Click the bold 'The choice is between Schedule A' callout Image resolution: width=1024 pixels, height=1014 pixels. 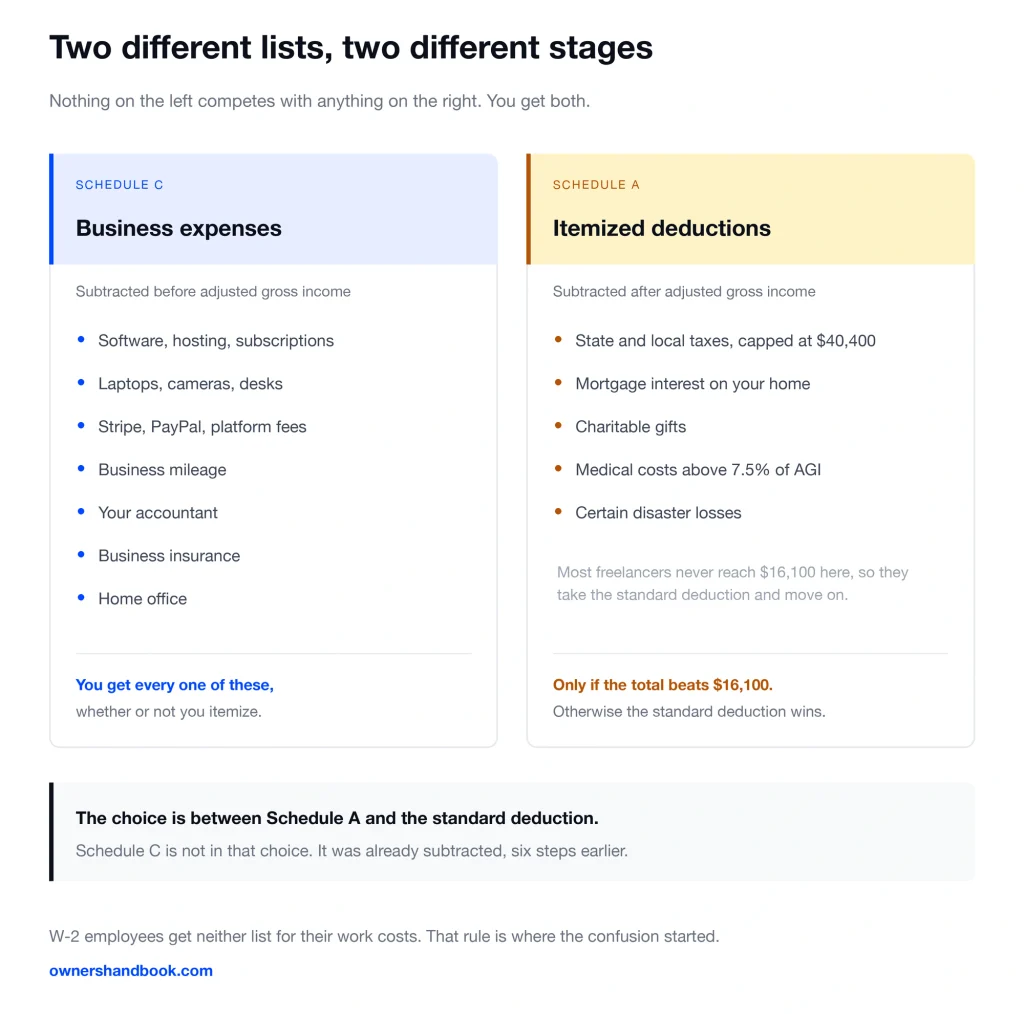337,817
